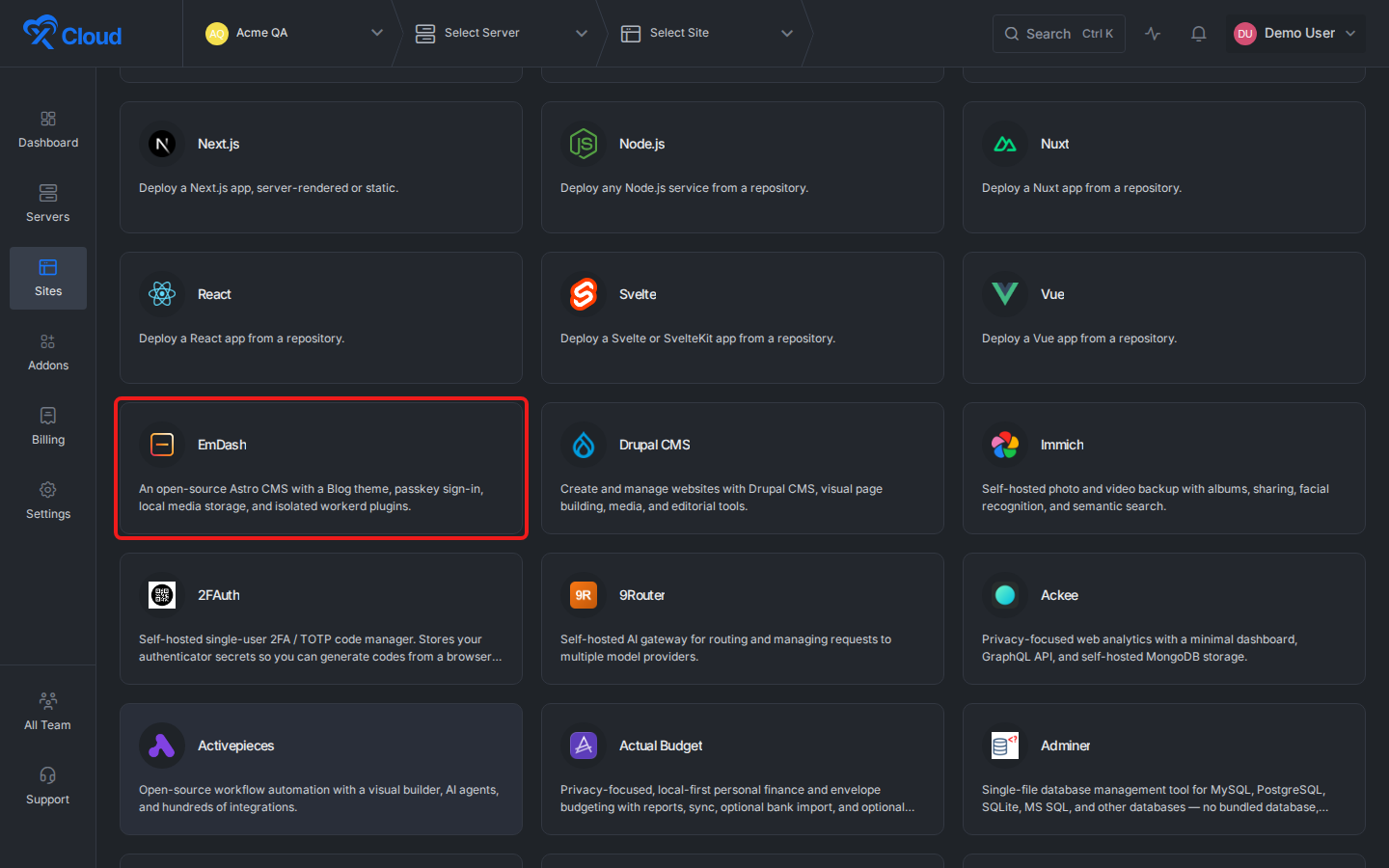
Task: Open Billing in the sidebar
Action: click(x=48, y=426)
